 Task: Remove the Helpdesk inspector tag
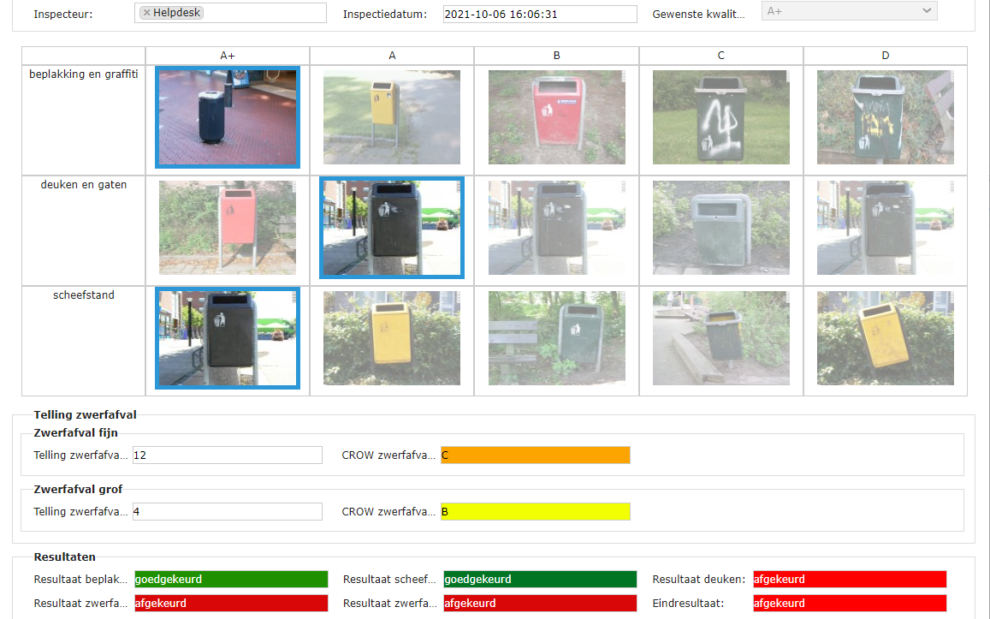pyautogui.click(x=147, y=13)
